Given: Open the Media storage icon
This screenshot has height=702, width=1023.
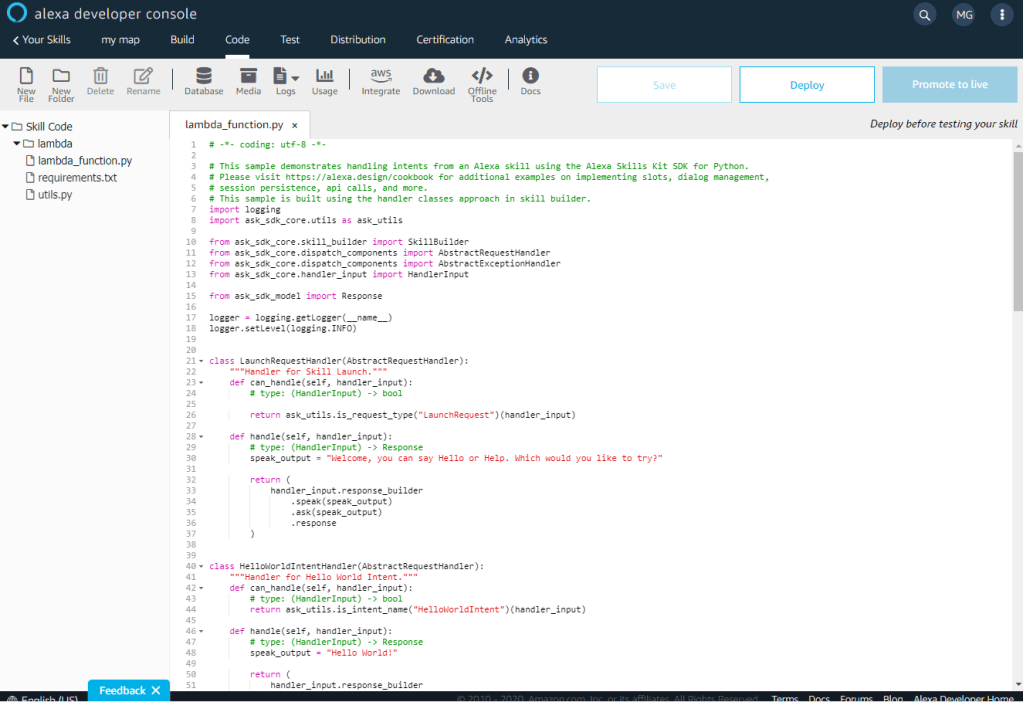Looking at the screenshot, I should pyautogui.click(x=248, y=77).
